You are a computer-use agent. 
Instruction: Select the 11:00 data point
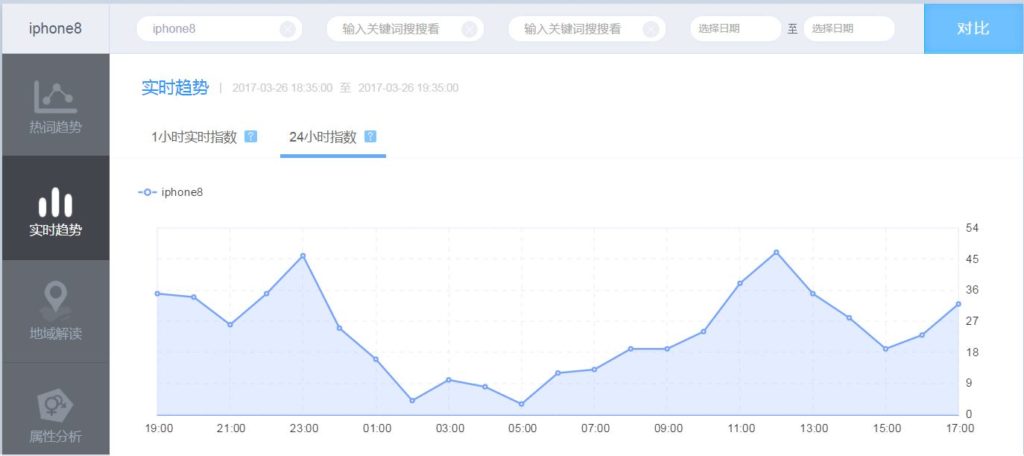tap(740, 283)
